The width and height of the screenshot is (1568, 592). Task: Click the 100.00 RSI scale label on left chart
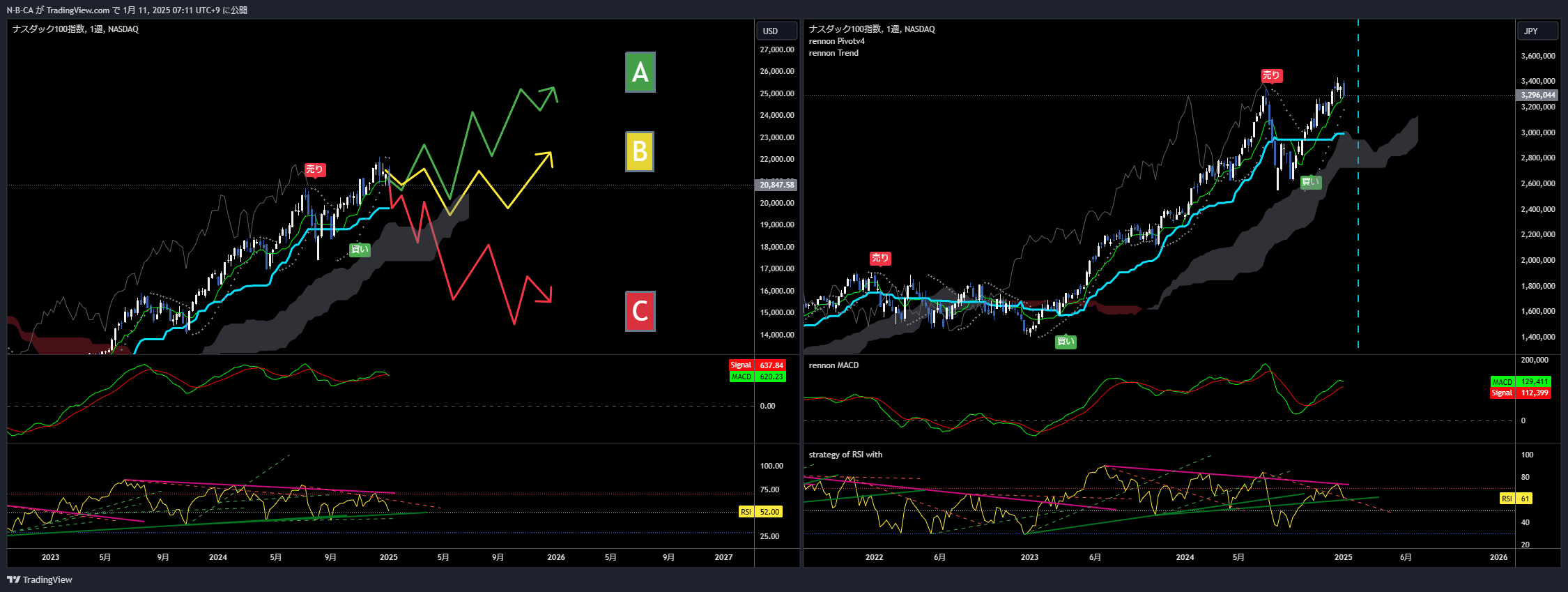point(771,466)
